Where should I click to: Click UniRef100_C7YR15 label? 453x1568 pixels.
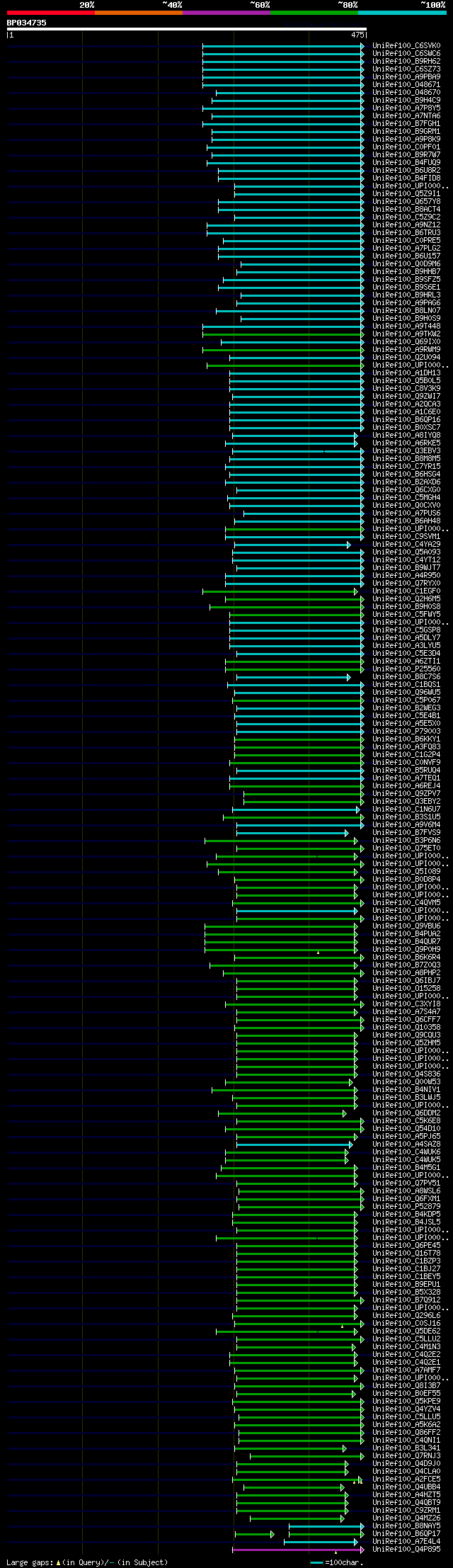(x=406, y=467)
